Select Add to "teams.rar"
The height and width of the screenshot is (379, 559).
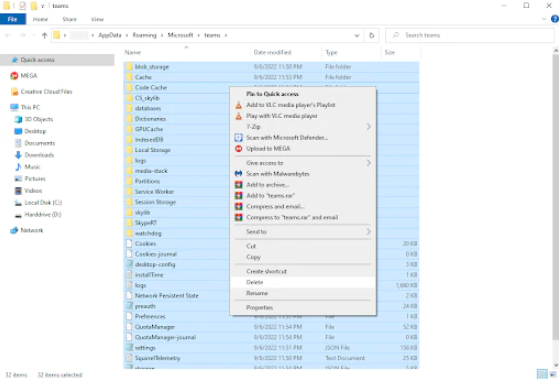pyautogui.click(x=303, y=196)
